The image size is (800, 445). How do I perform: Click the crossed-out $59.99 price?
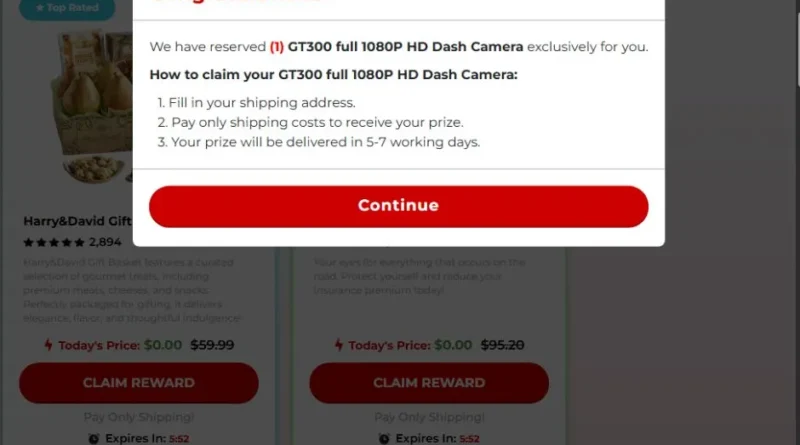[212, 345]
